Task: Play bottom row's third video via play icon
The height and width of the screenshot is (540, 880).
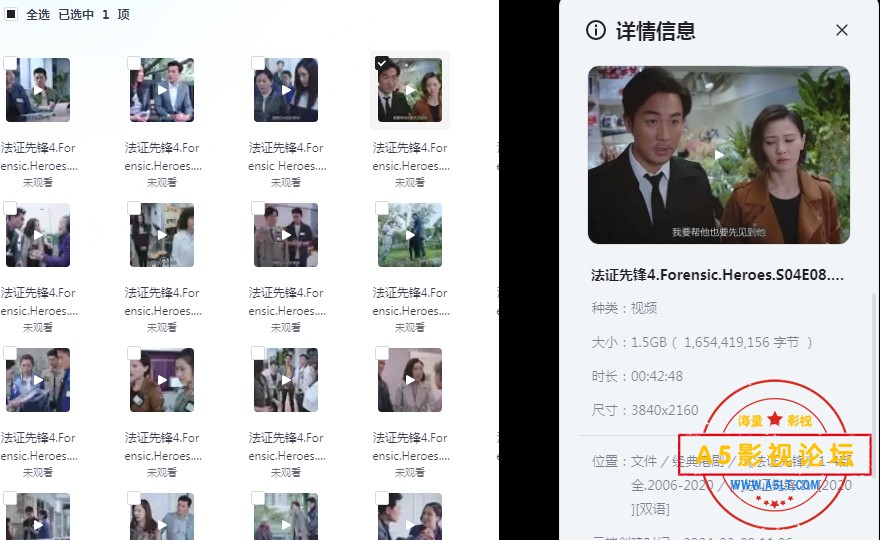Action: 286,525
